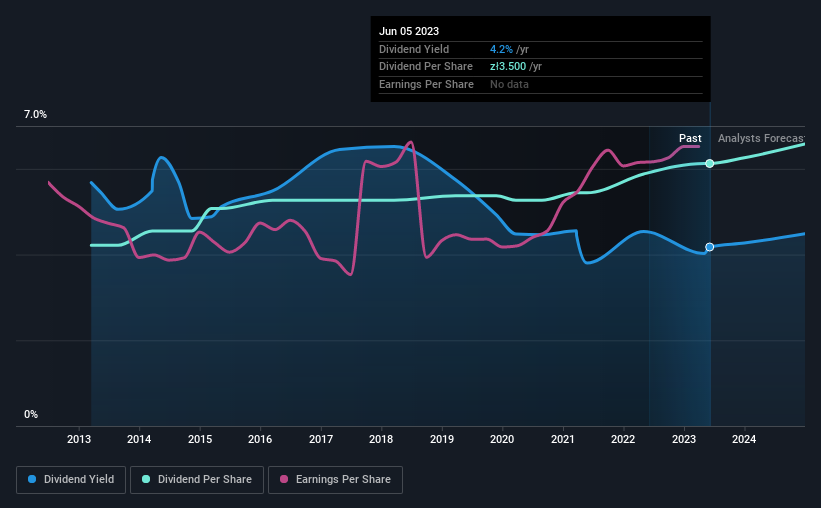Click the 2021 x-axis label
This screenshot has height=508, width=821.
563,439
